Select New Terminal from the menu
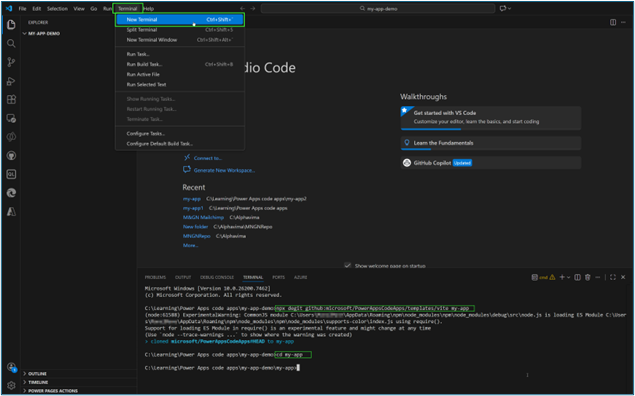 pyautogui.click(x=180, y=19)
